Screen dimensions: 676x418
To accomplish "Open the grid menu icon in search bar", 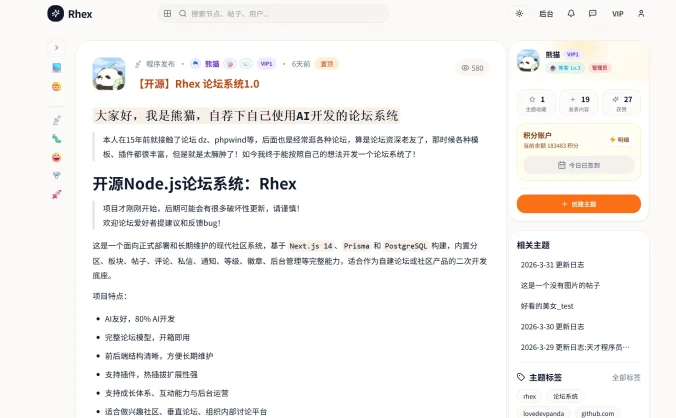I will [x=168, y=13].
